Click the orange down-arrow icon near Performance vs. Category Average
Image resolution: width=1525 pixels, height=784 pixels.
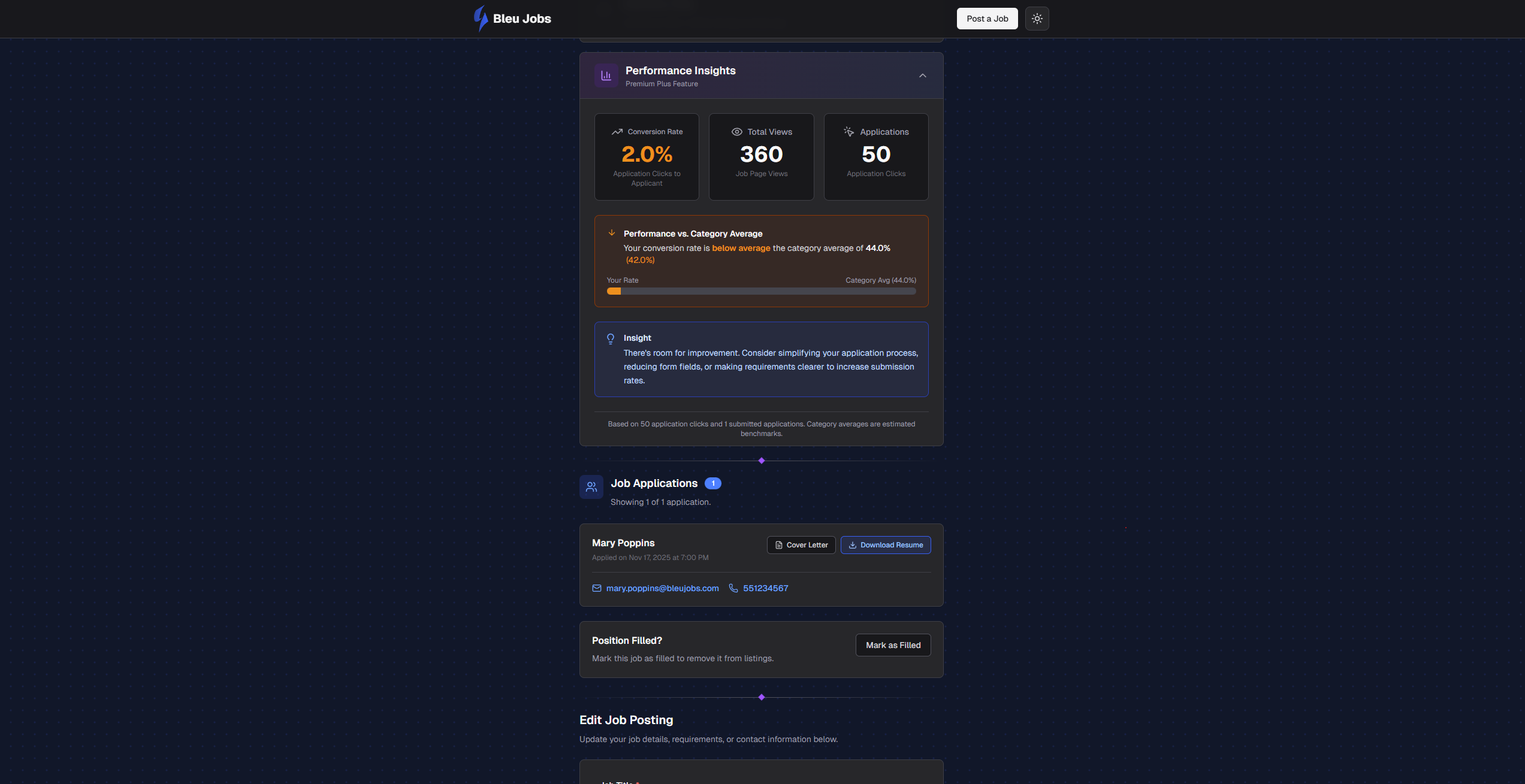tap(612, 232)
